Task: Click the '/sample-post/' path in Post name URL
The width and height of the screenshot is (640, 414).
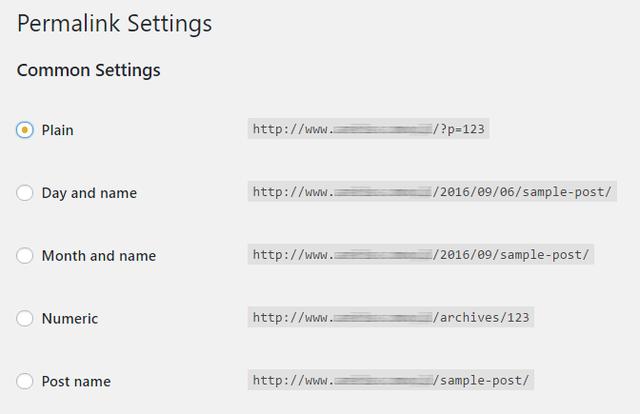Action: pos(481,380)
